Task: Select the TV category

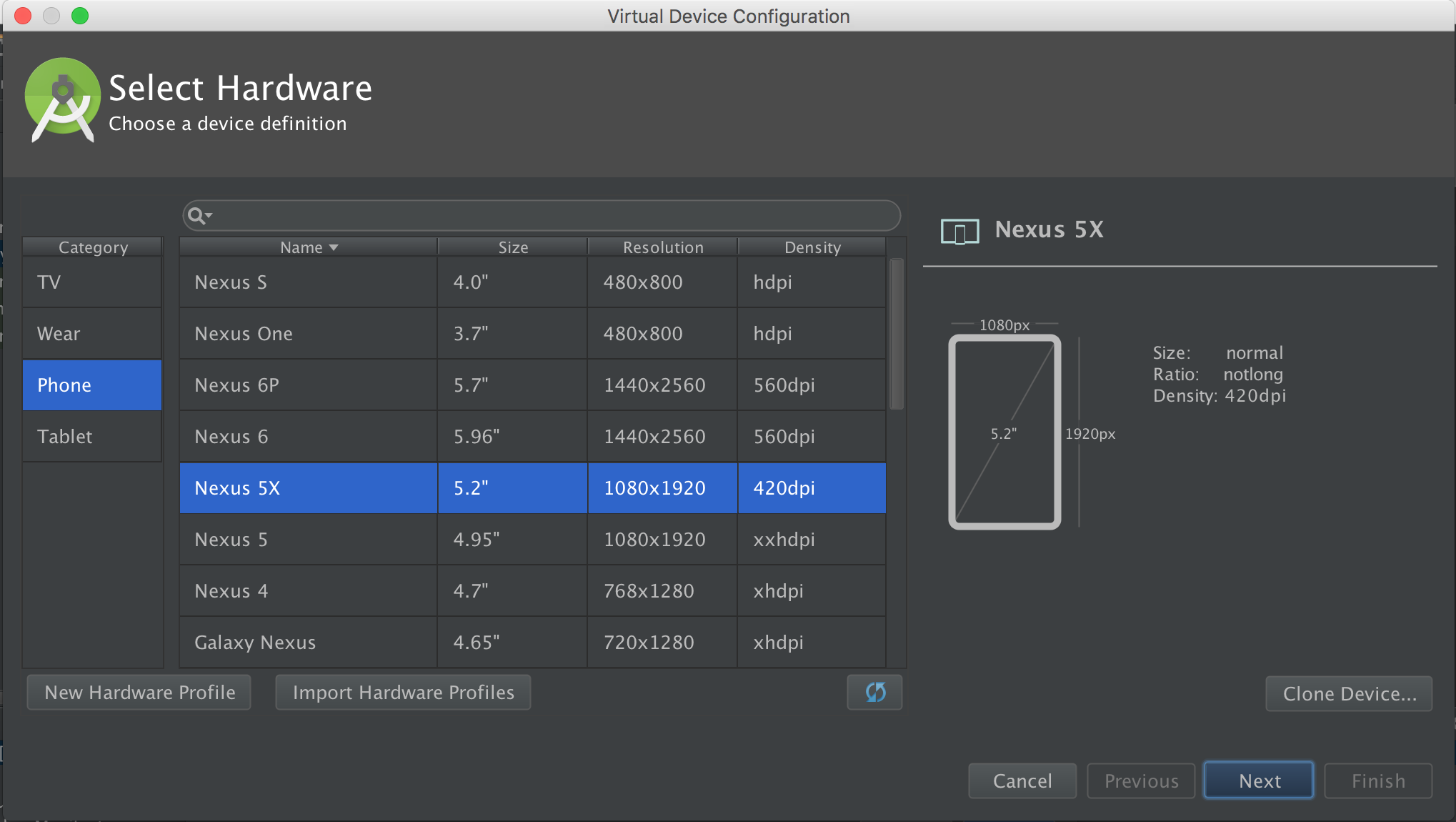Action: [92, 282]
